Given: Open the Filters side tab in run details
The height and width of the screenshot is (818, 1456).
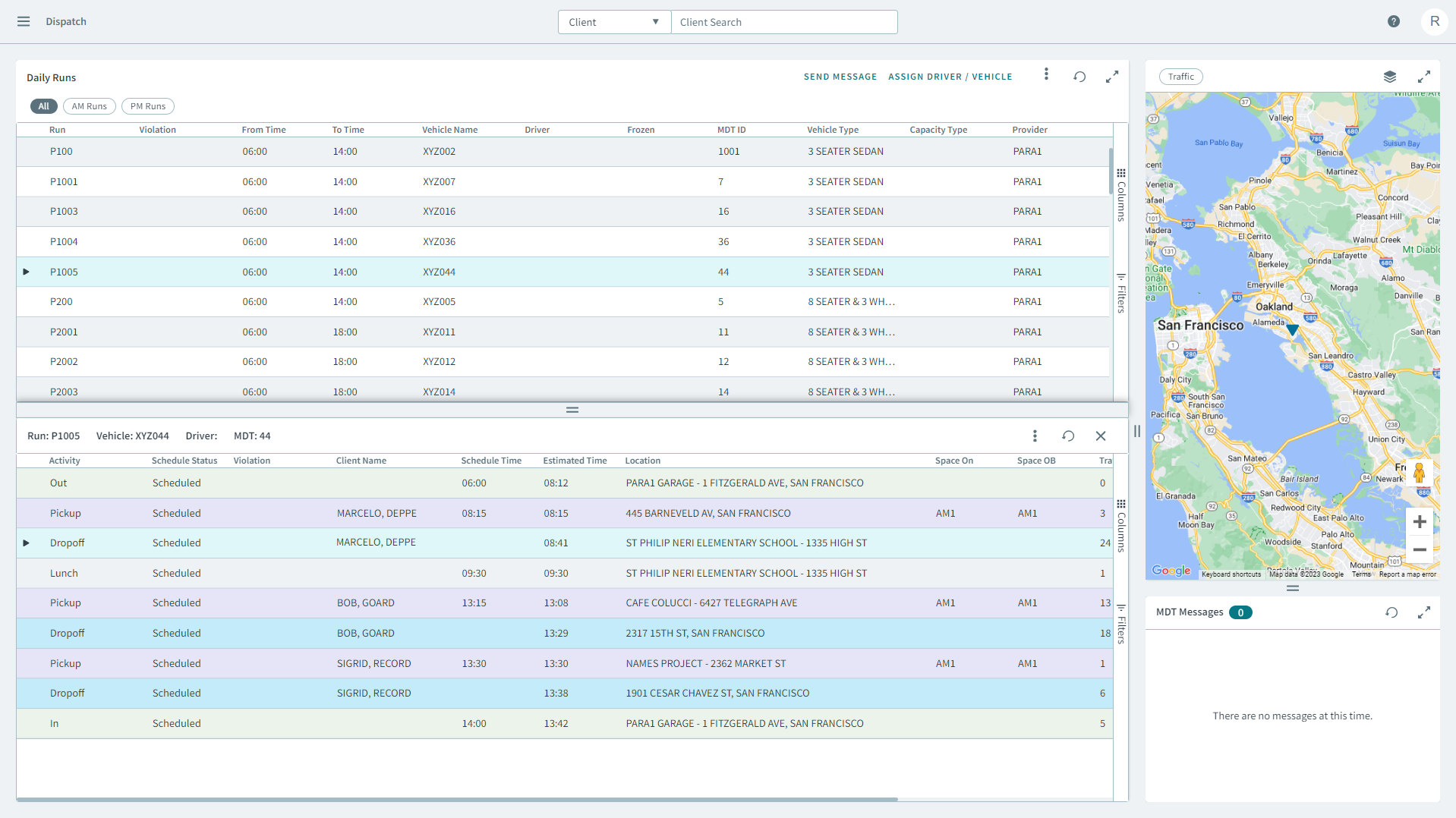Looking at the screenshot, I should point(1120,624).
